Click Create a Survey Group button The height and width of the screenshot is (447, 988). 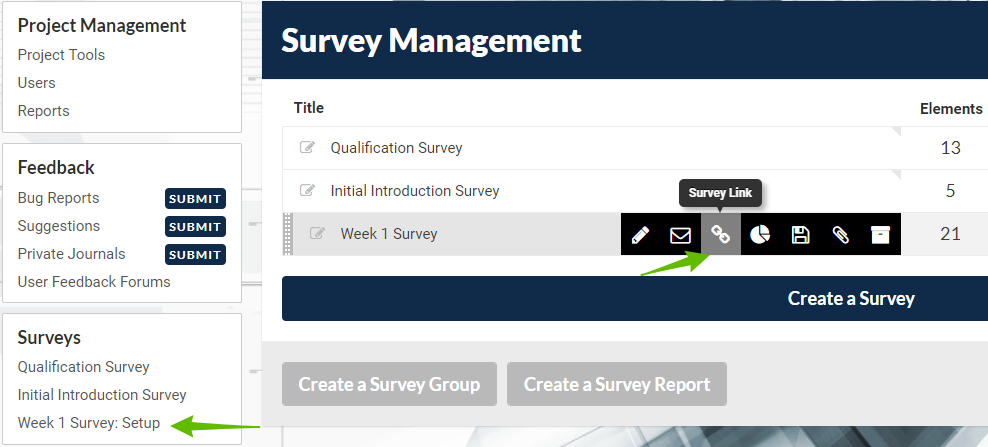point(389,384)
